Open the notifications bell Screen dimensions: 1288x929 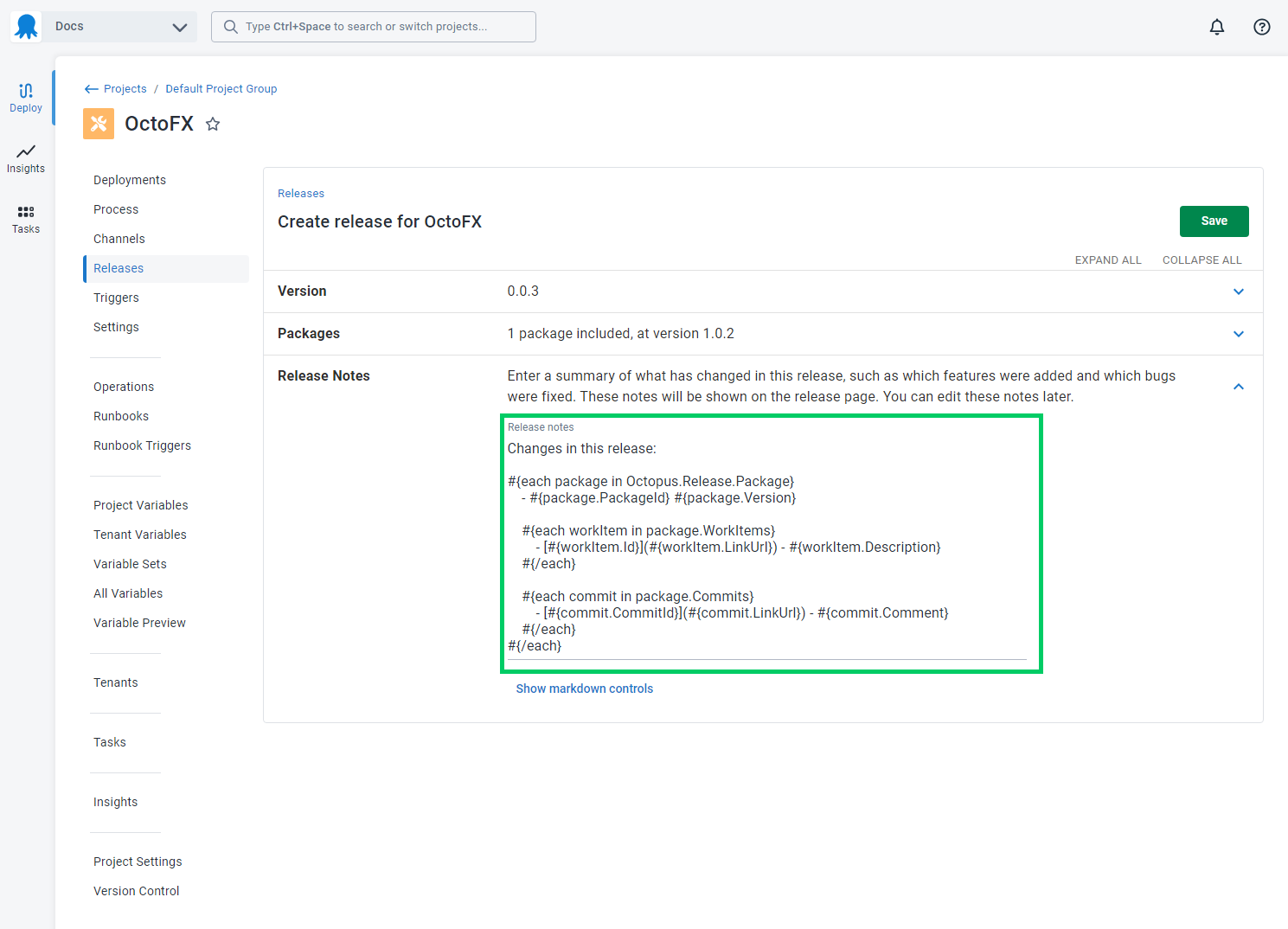[x=1217, y=27]
